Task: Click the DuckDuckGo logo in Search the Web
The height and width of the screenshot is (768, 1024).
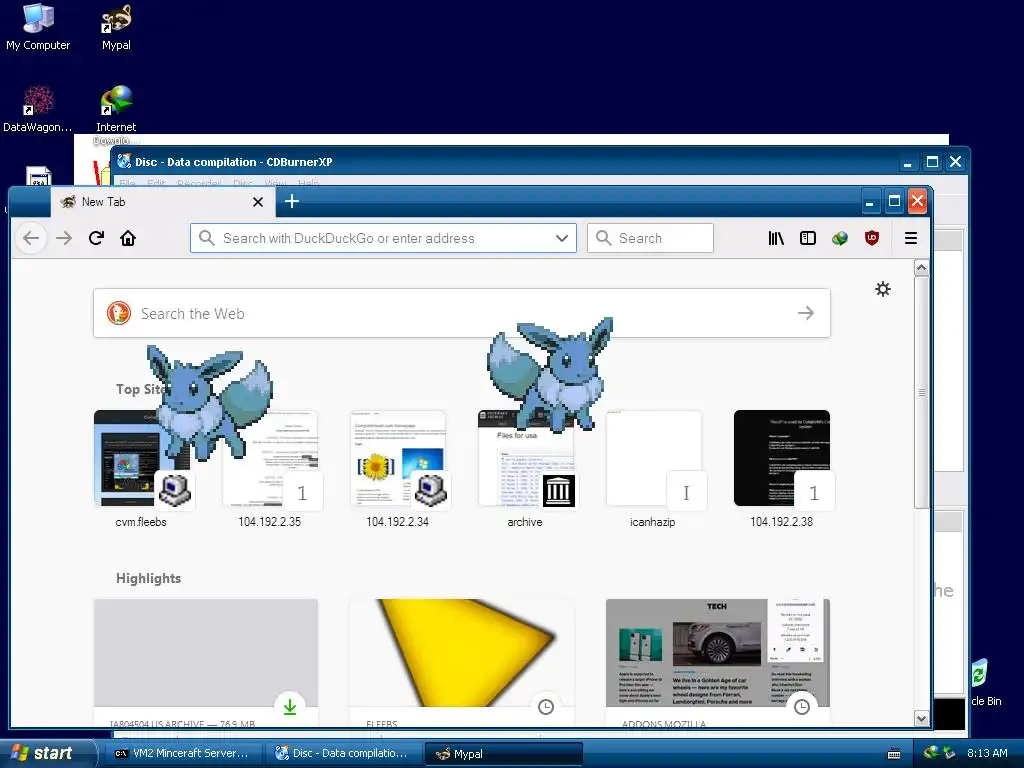Action: (119, 313)
